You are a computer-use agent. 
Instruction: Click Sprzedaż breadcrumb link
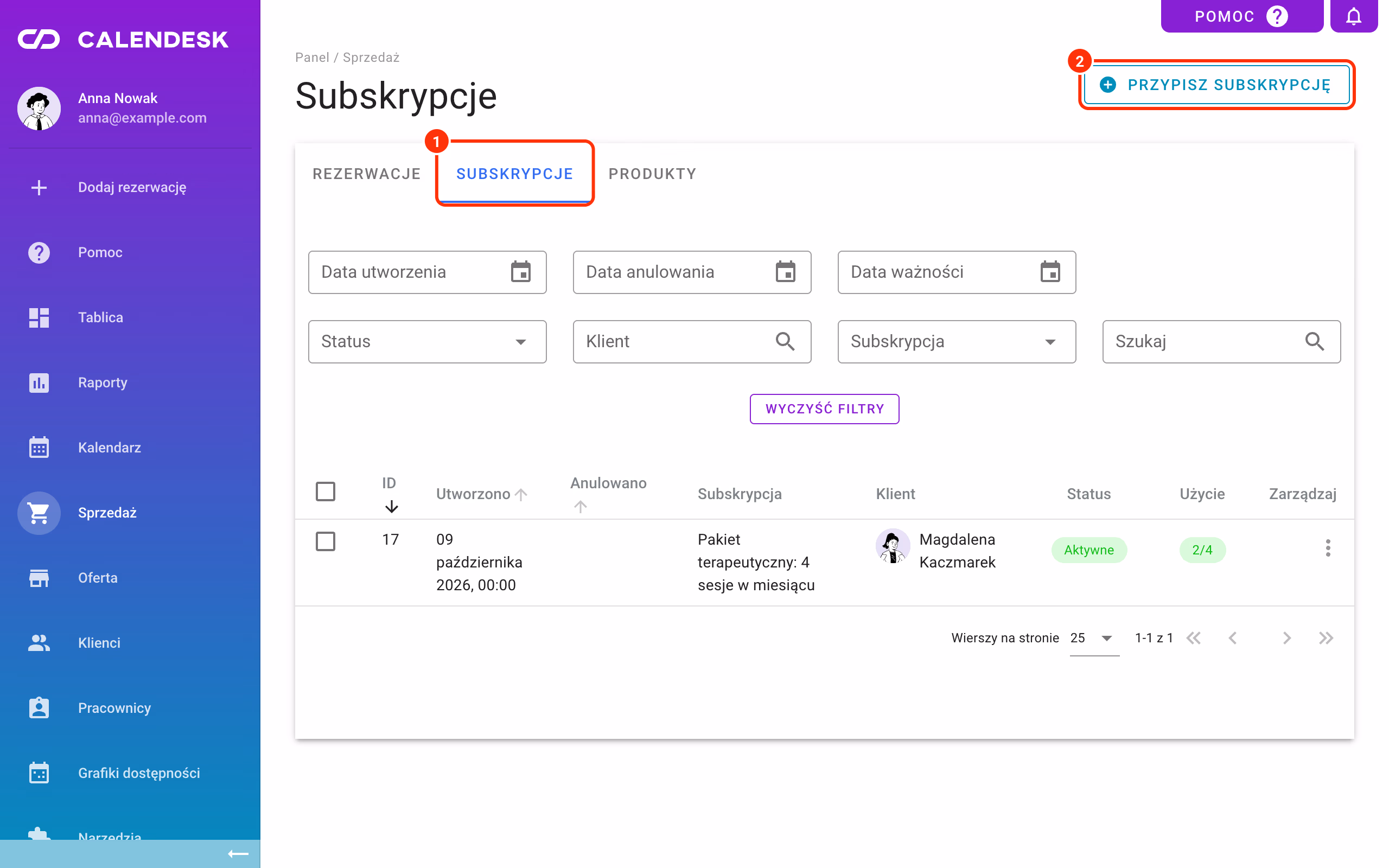pos(371,58)
